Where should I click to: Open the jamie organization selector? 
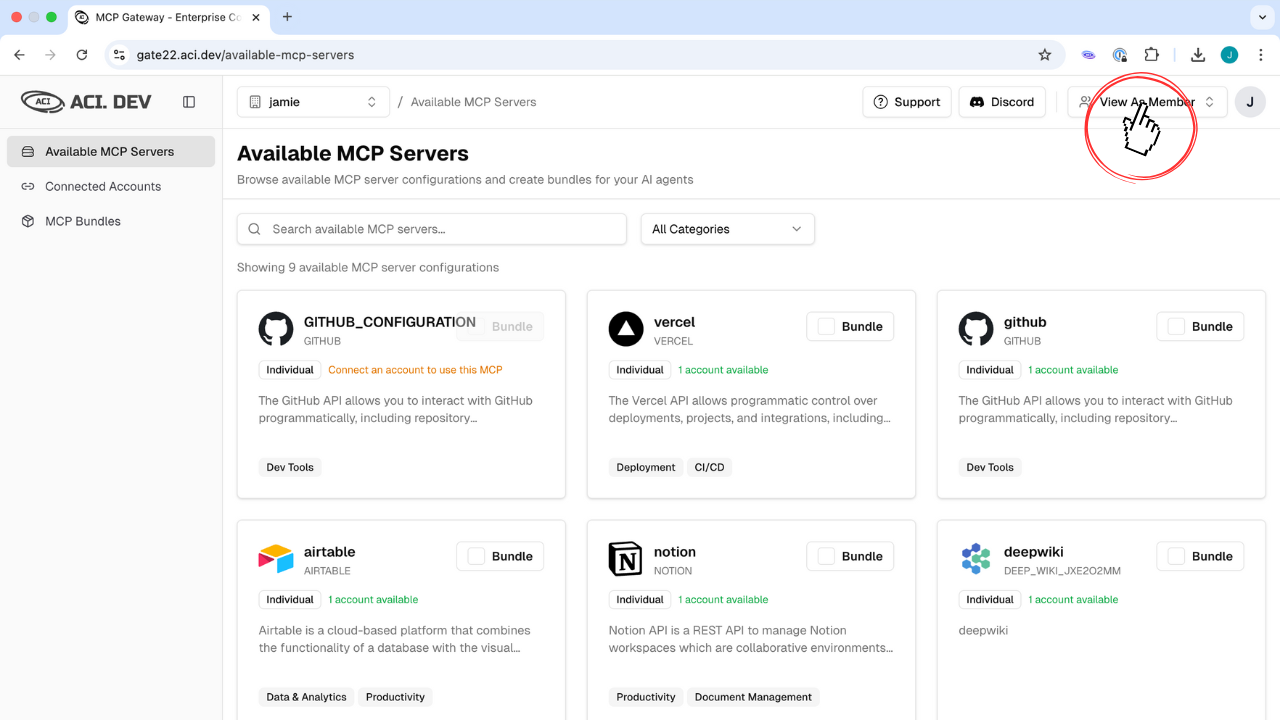(x=313, y=102)
